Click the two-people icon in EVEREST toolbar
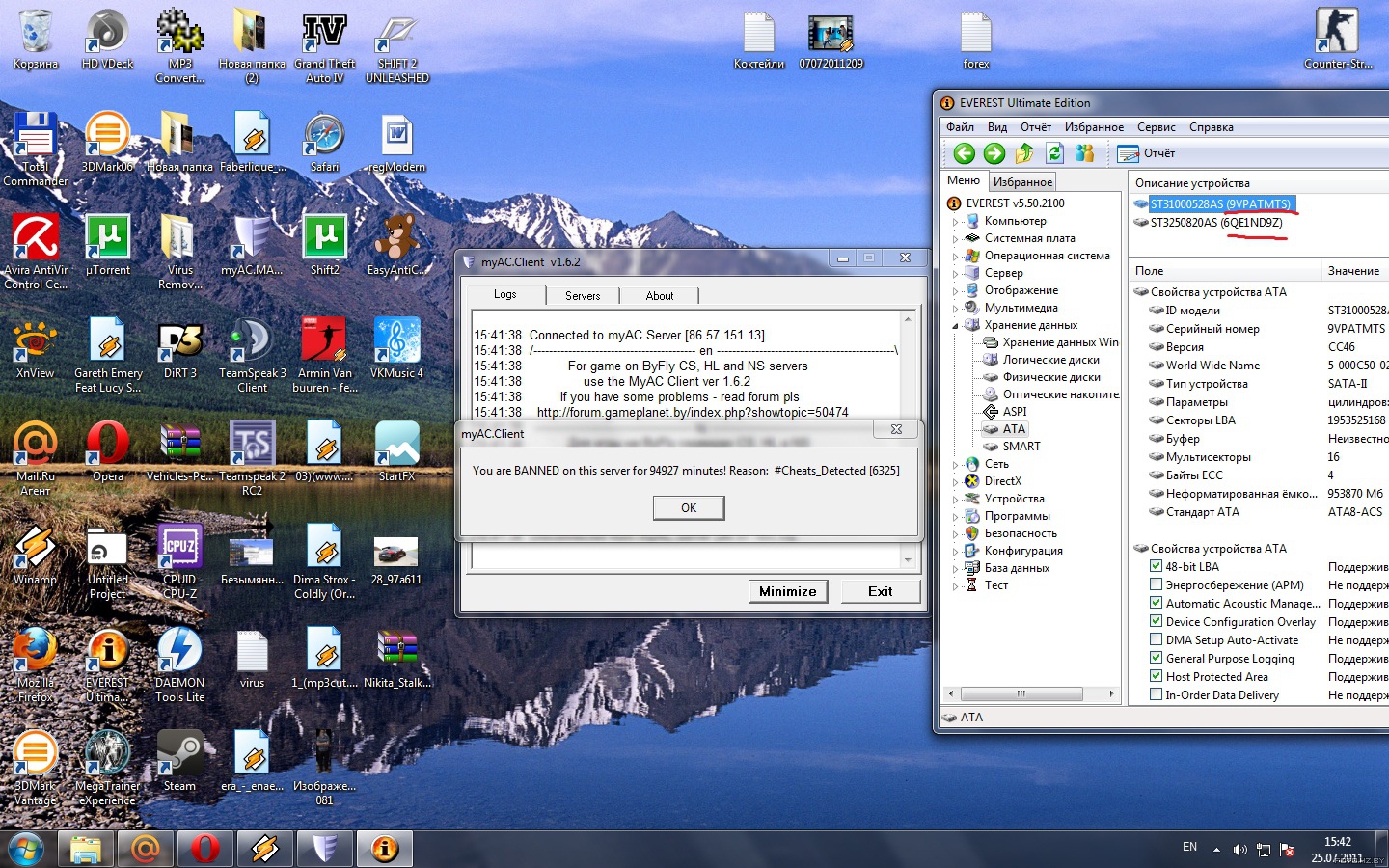This screenshot has width=1389, height=868. point(1085,153)
